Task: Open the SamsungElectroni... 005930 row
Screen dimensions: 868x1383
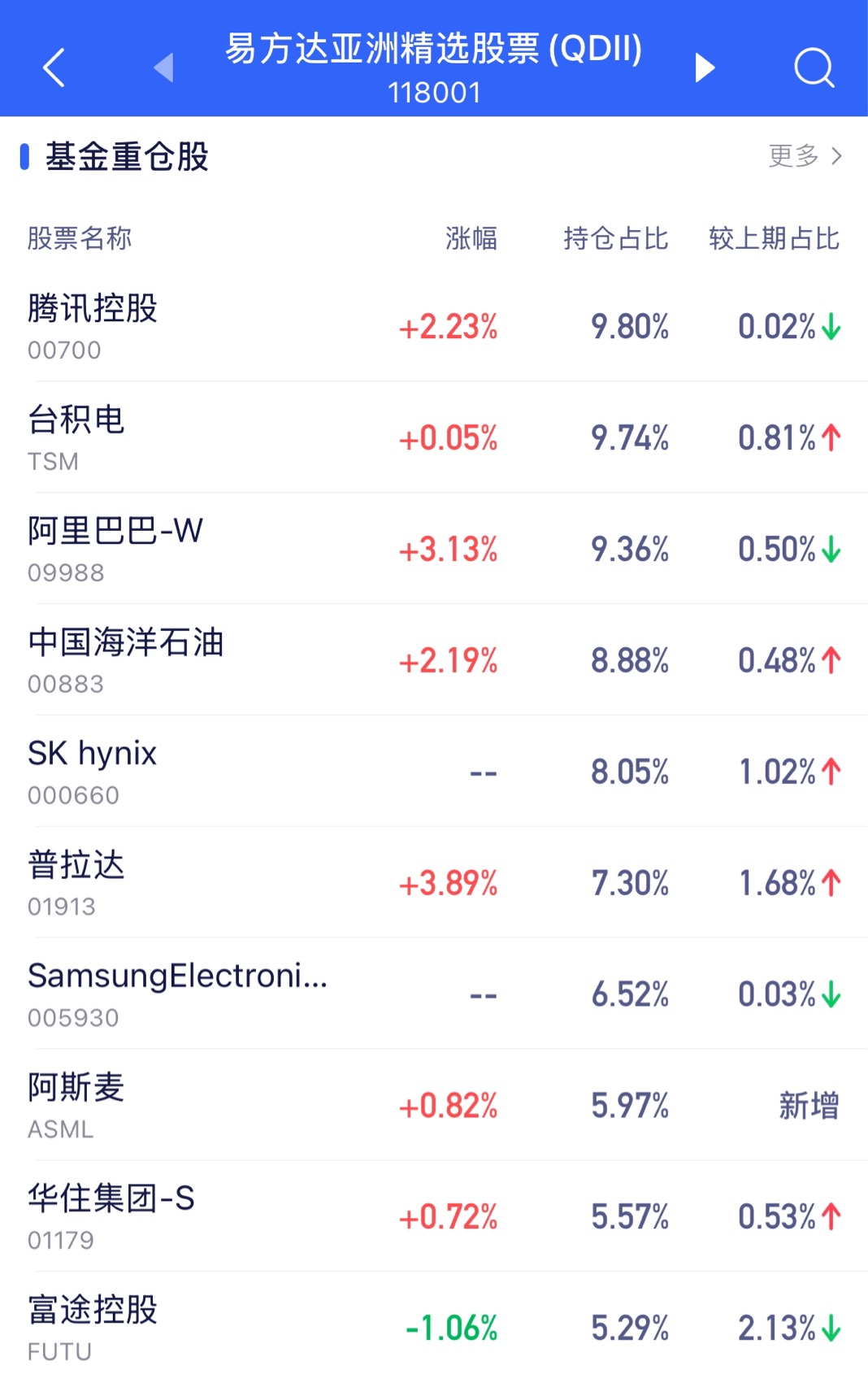Action: (434, 994)
